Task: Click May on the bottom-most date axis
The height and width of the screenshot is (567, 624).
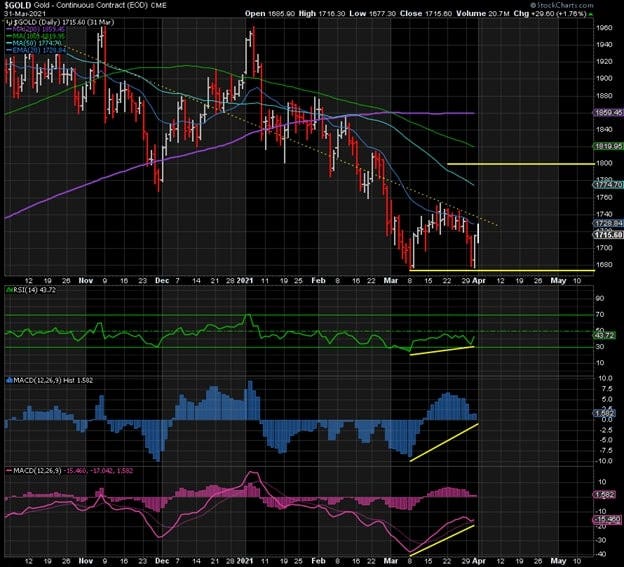Action: pos(558,561)
